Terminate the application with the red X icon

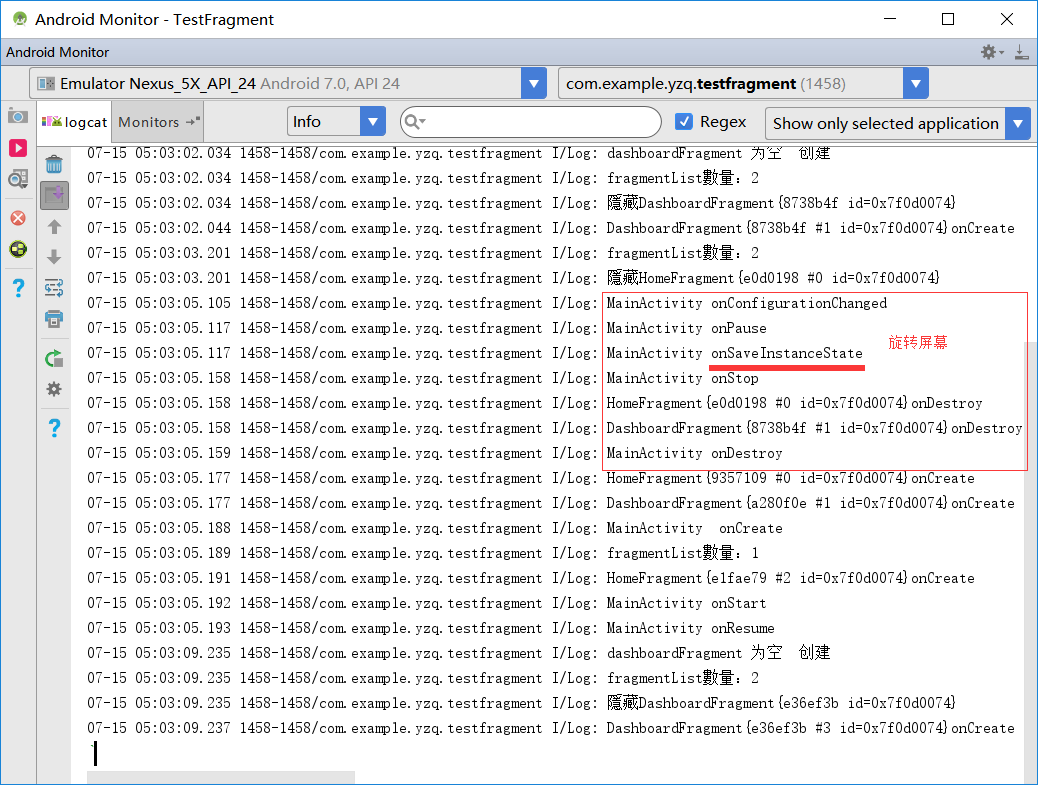click(x=17, y=219)
